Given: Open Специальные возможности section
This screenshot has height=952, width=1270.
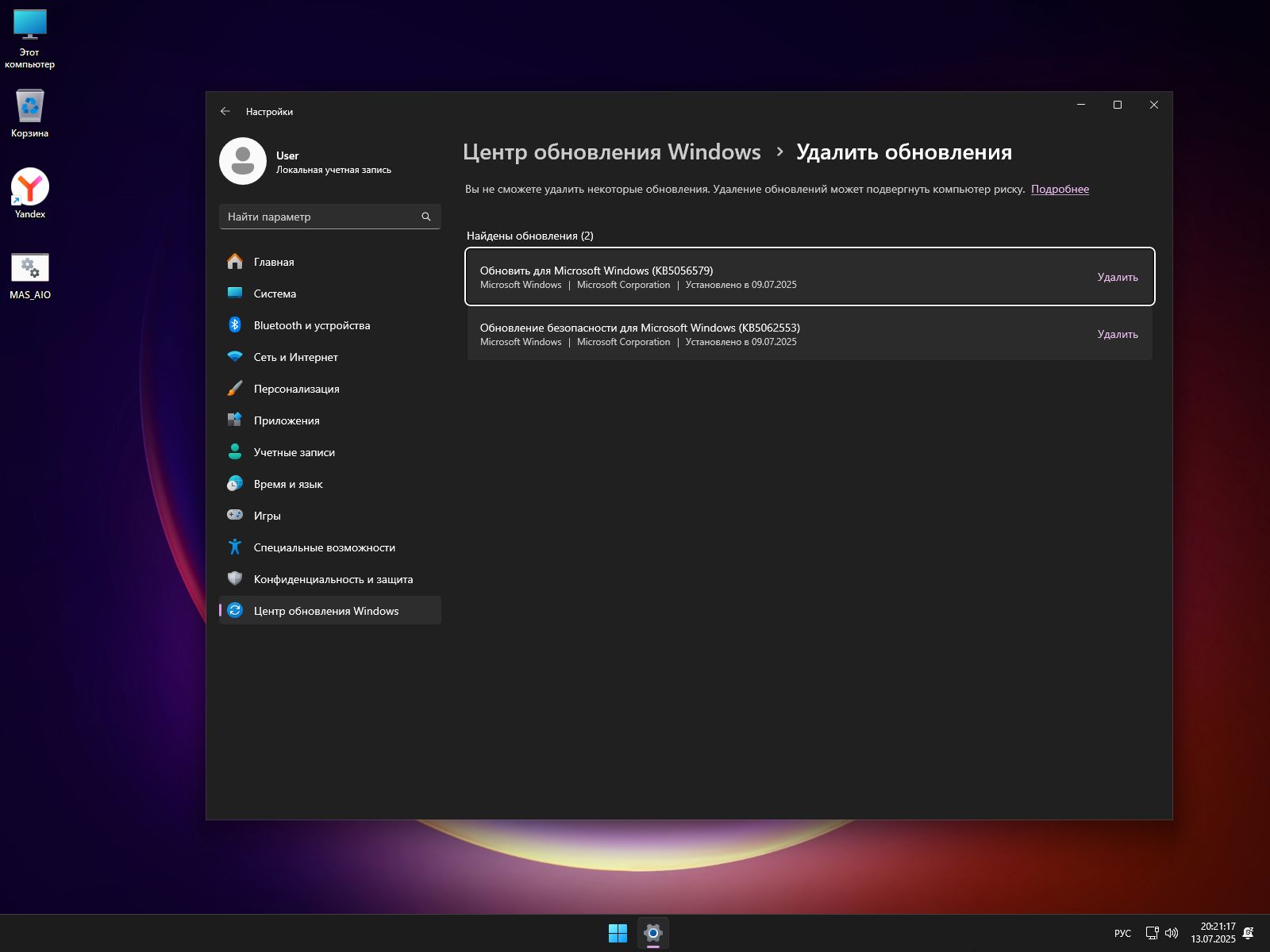Looking at the screenshot, I should 330,547.
